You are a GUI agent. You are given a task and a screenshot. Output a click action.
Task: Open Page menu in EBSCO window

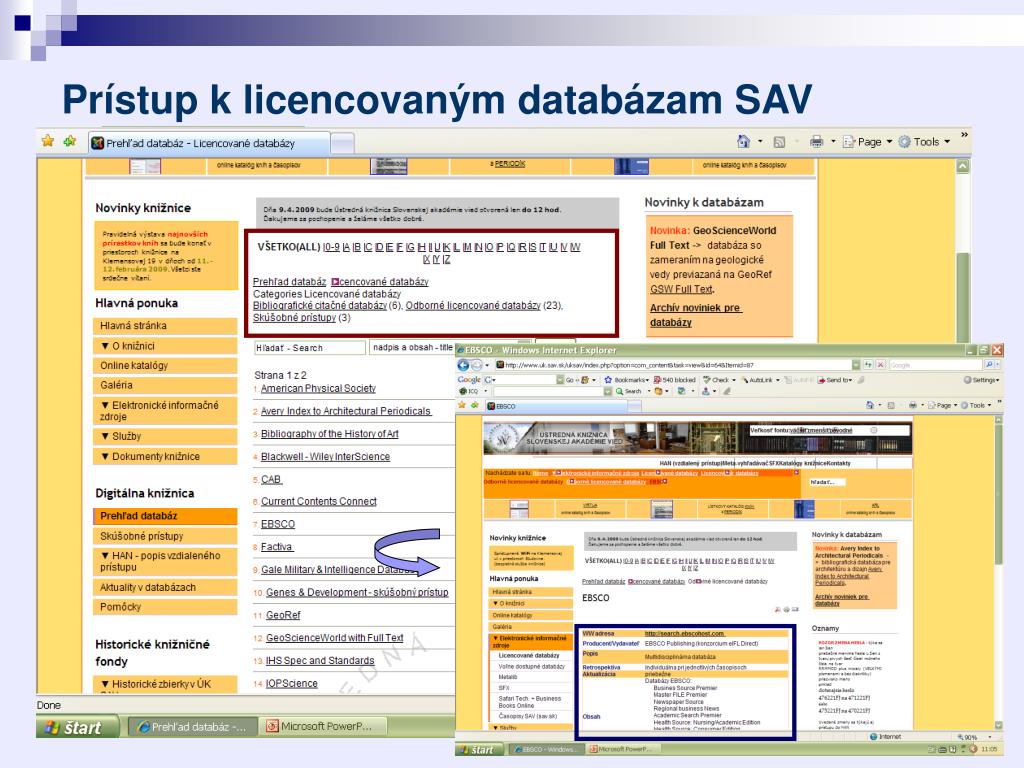942,405
